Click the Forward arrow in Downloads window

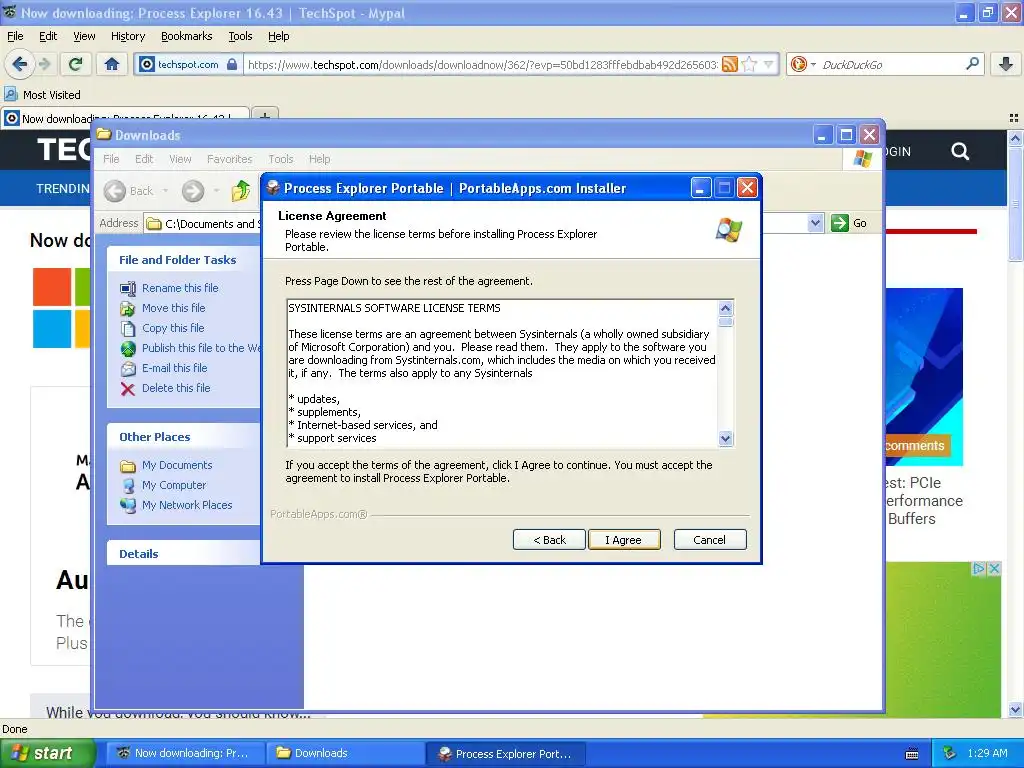pyautogui.click(x=193, y=191)
